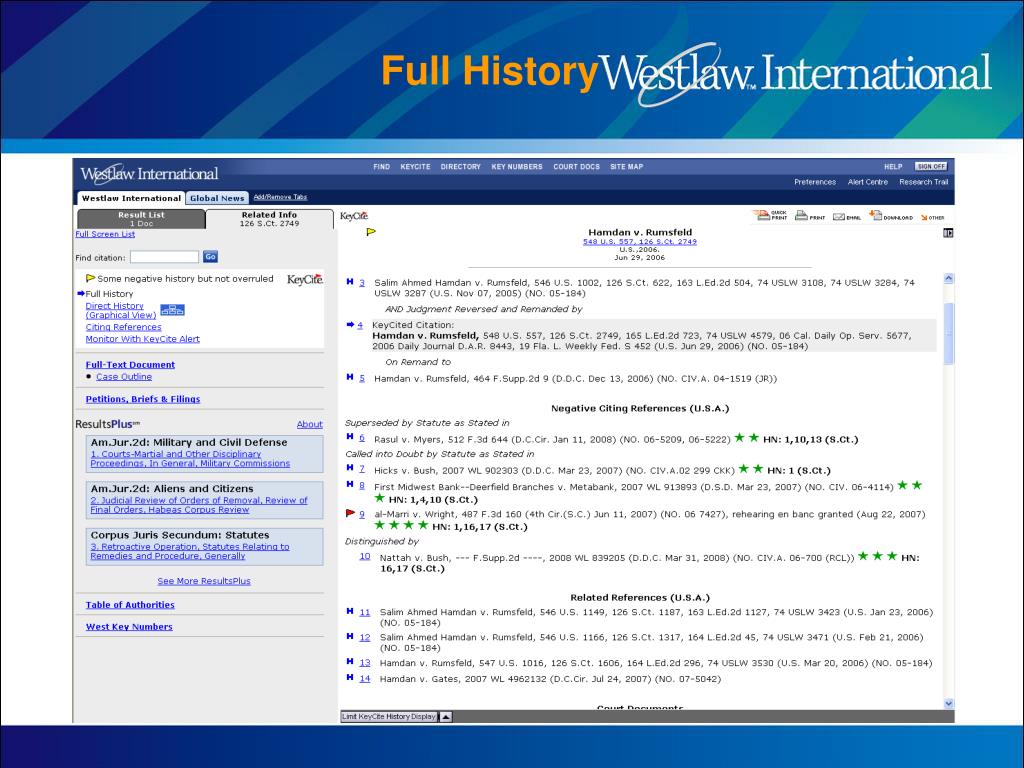Click the Direct History (Graphical View) link

pyautogui.click(x=121, y=310)
